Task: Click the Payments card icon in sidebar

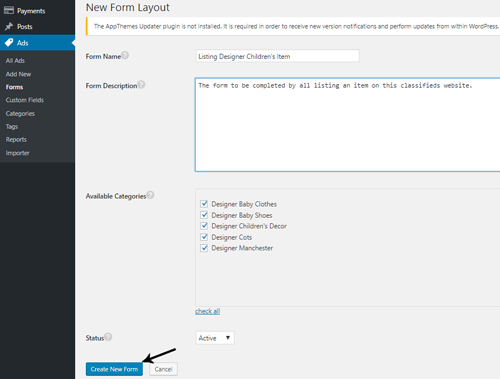Action: tap(9, 10)
